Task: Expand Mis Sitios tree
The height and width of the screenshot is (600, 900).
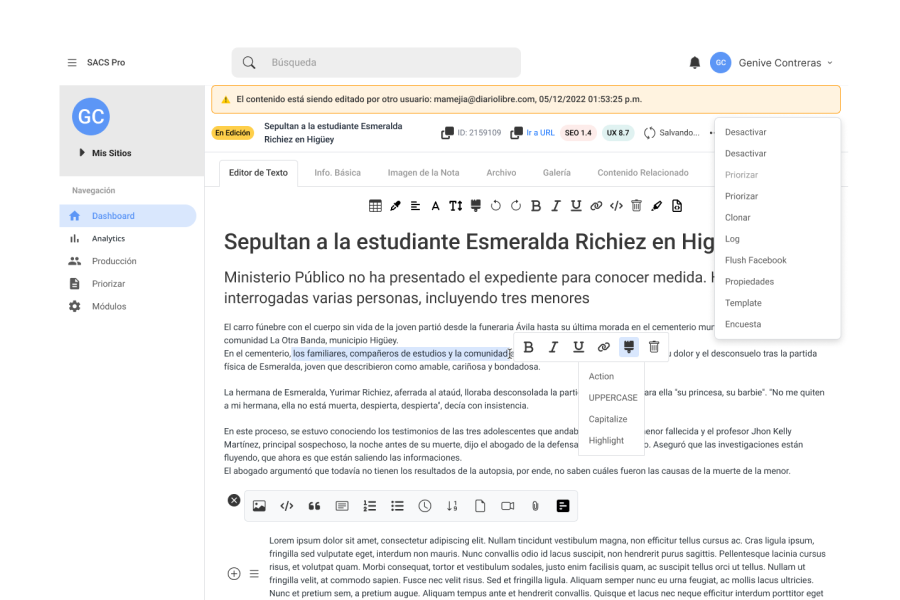Action: [x=82, y=153]
